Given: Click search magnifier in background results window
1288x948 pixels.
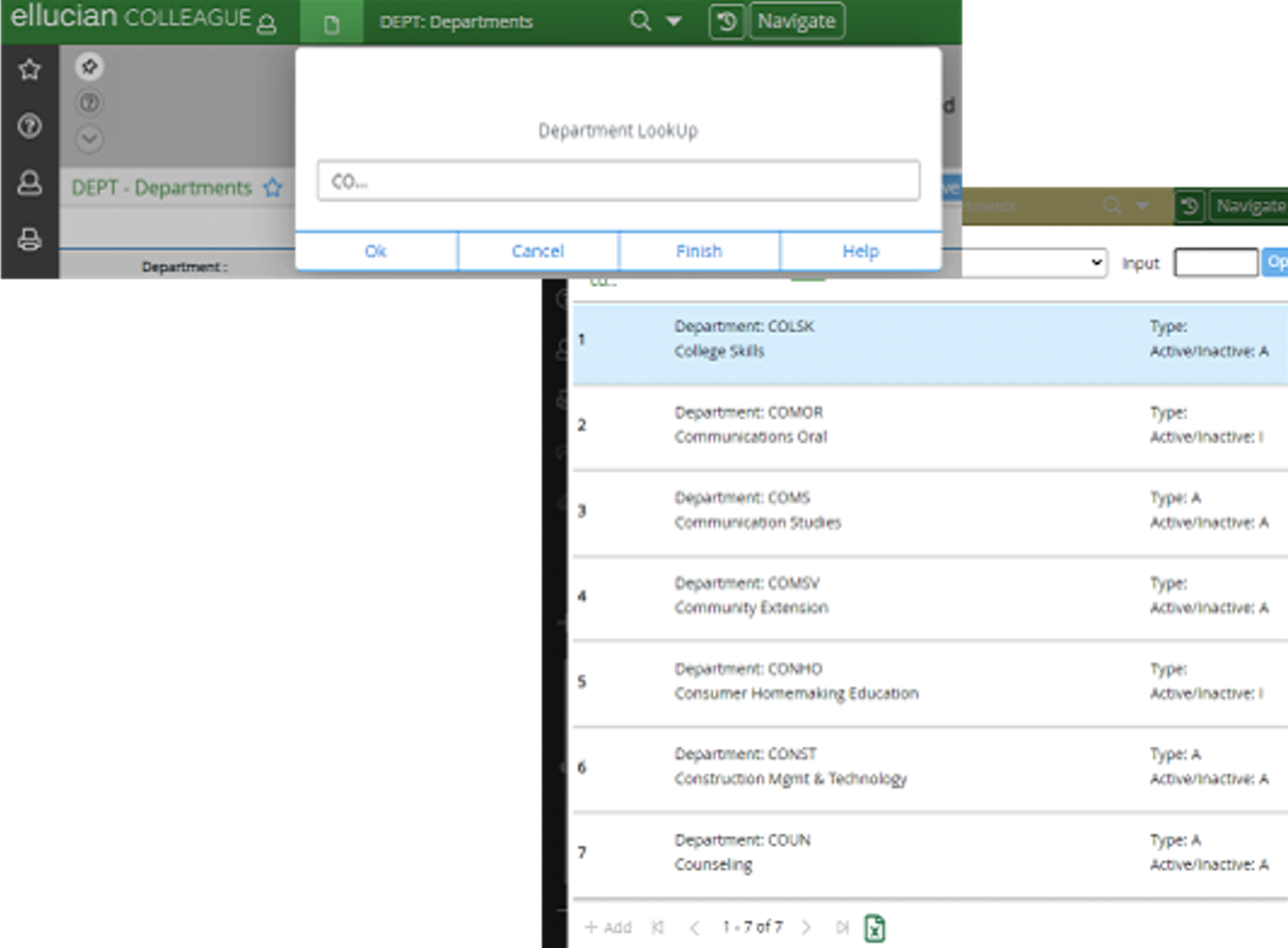Looking at the screenshot, I should point(1112,205).
